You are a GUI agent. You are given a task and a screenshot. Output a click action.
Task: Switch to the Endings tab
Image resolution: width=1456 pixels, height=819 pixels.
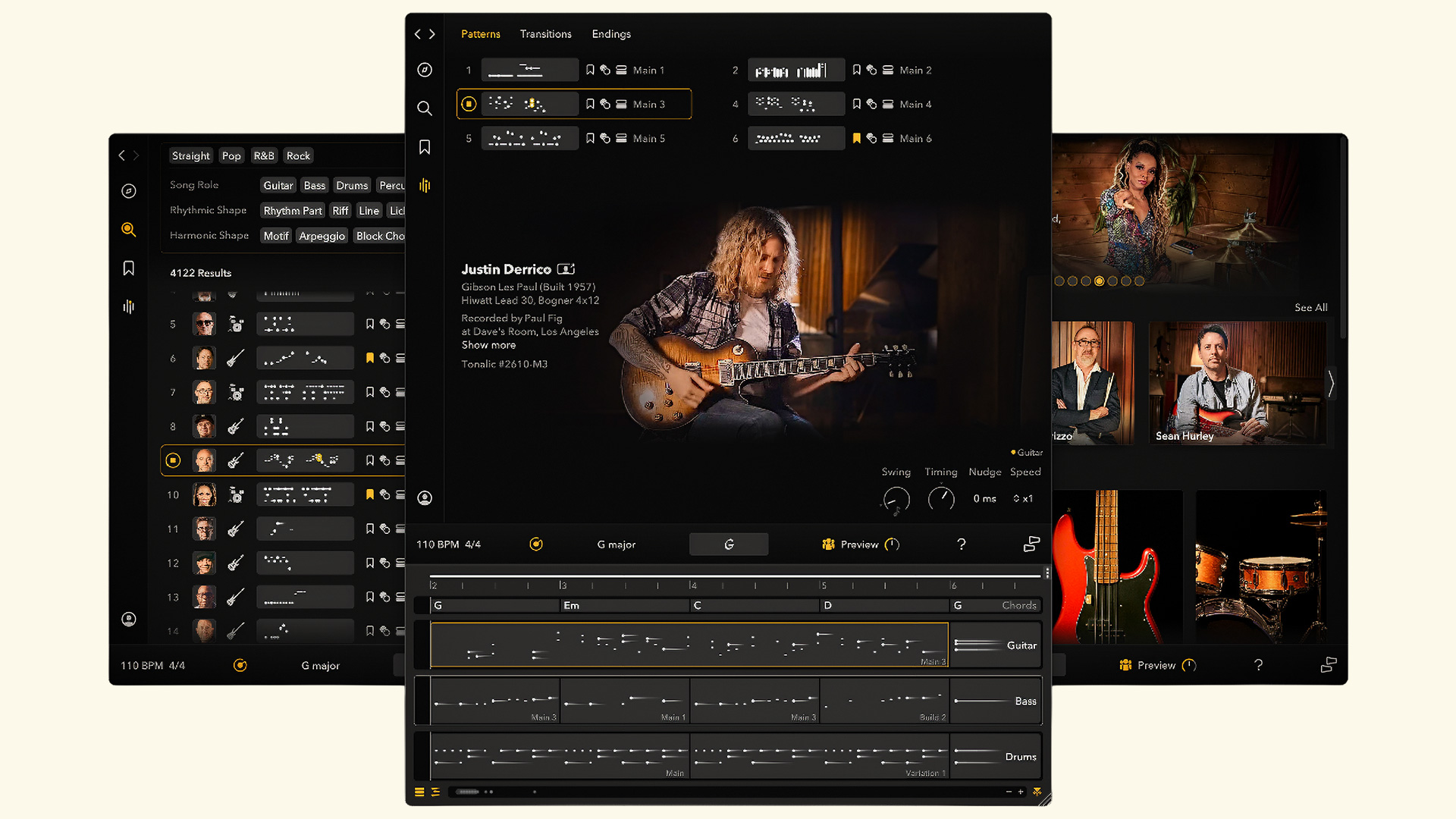coord(610,34)
